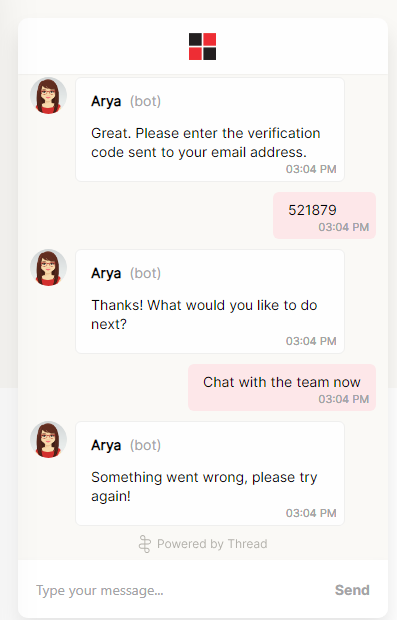
Task: Click timestamp under 'Chat with the team now'
Action: click(x=344, y=399)
